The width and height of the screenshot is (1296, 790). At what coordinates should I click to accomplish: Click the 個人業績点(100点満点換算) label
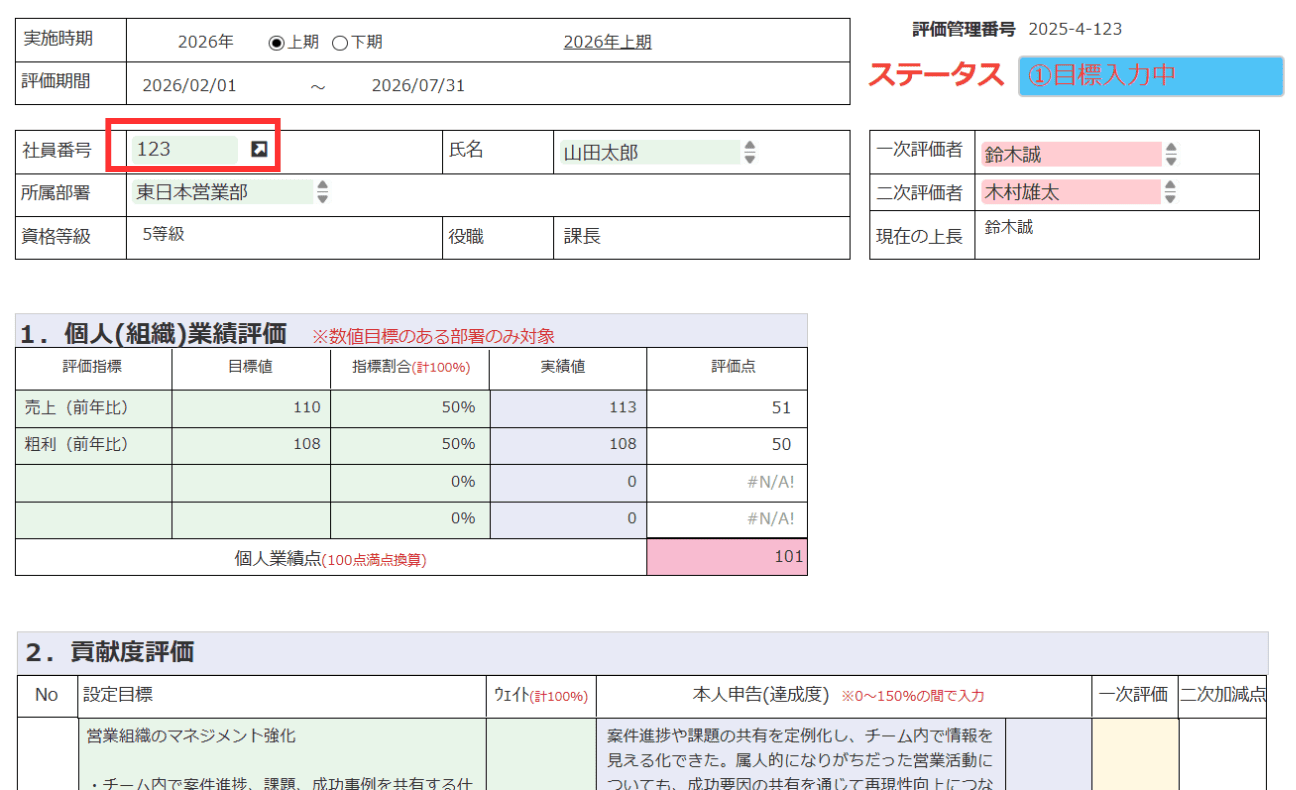(330, 559)
